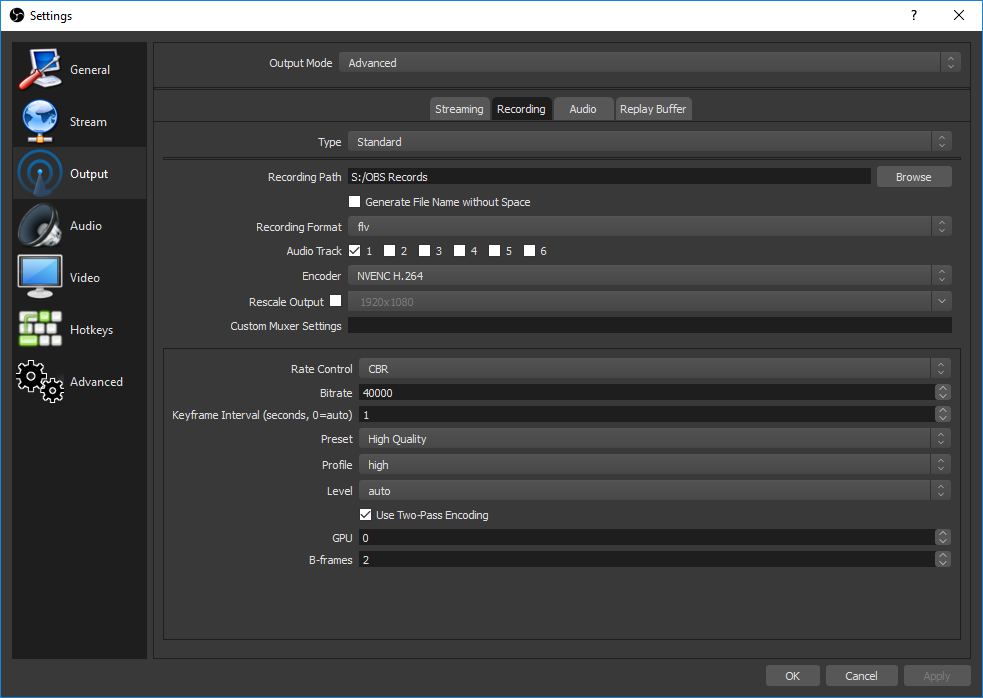The height and width of the screenshot is (698, 983).
Task: Open the Preset High Quality dropdown
Action: pos(654,438)
